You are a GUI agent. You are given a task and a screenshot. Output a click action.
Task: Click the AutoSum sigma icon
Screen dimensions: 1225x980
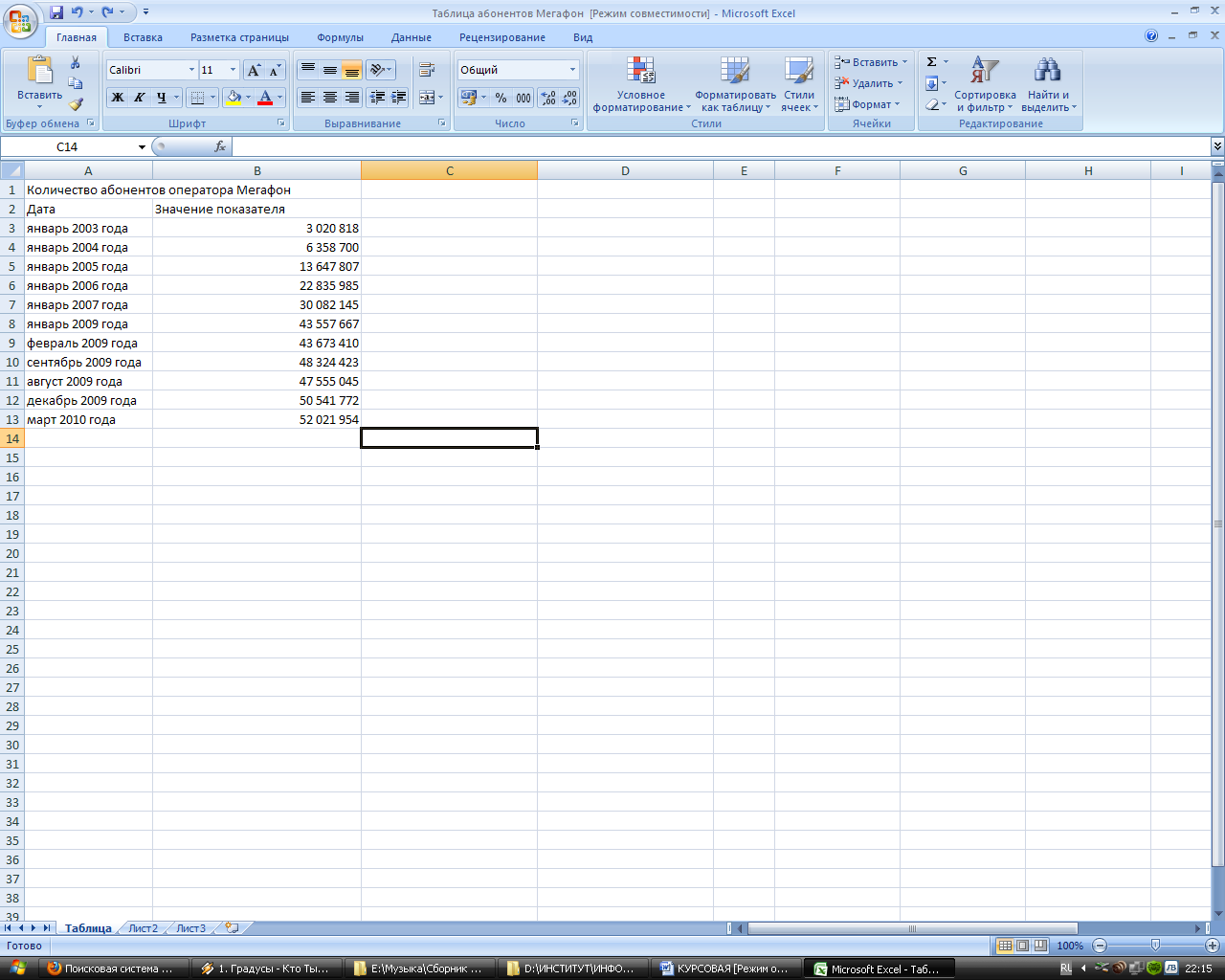coord(931,62)
